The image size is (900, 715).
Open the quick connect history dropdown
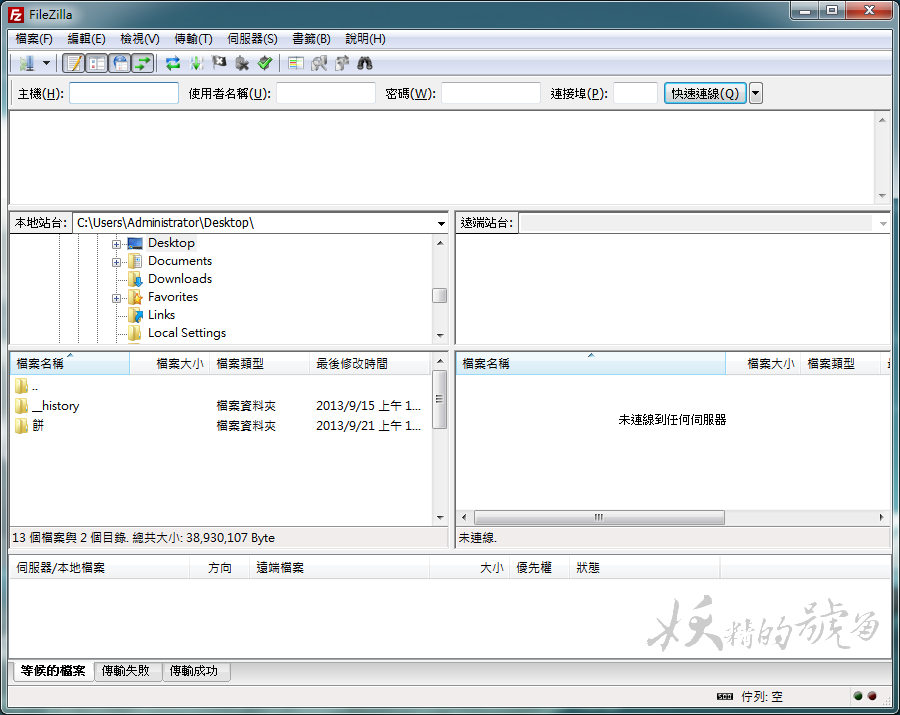pyautogui.click(x=756, y=93)
